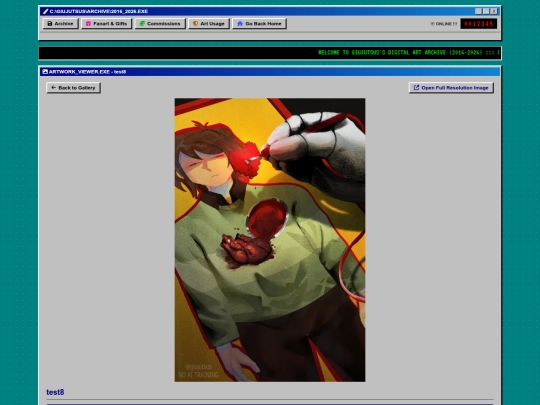
Task: Go to the Commissions page
Action: pos(160,23)
